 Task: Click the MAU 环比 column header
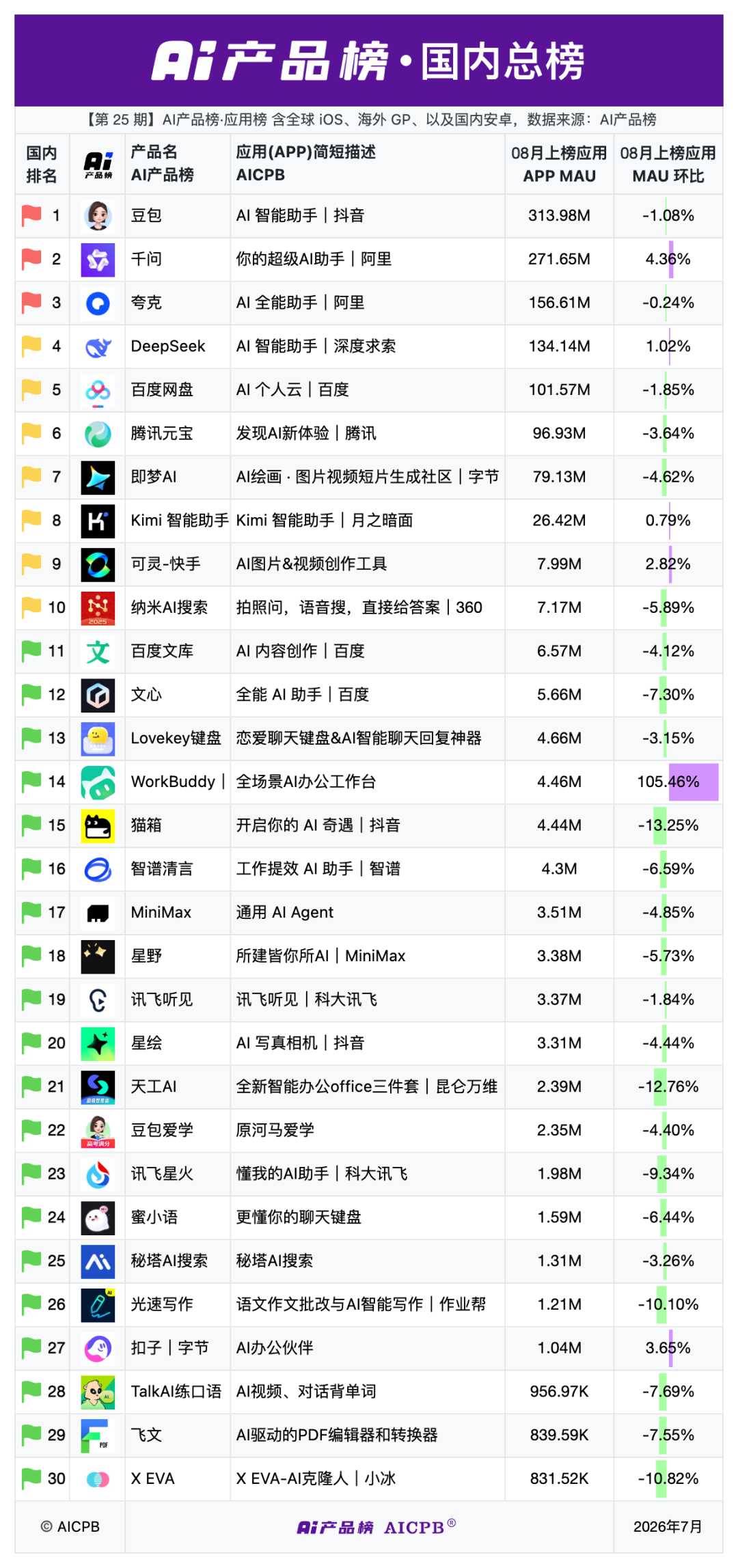[668, 165]
